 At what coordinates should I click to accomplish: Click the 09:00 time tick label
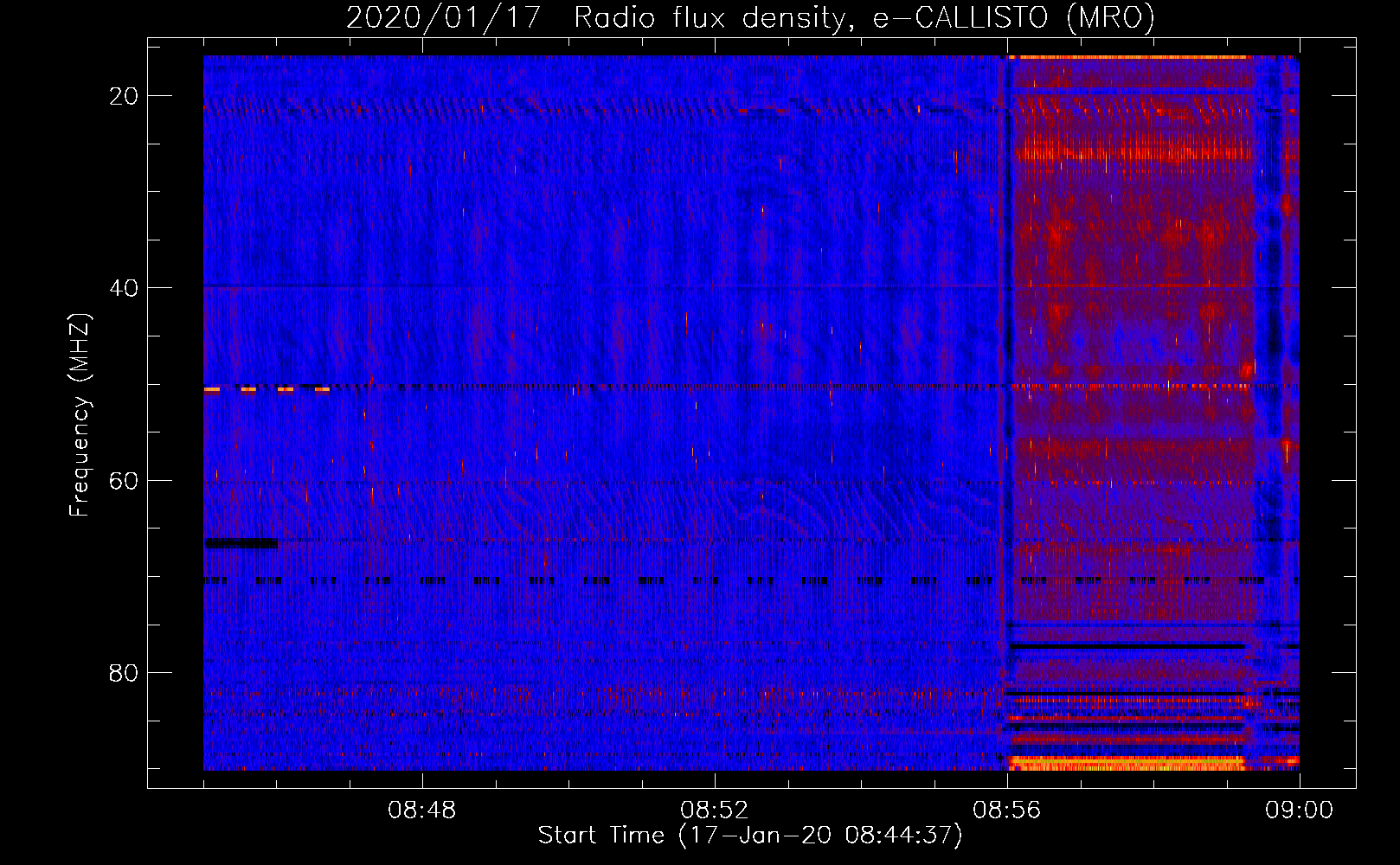(1300, 811)
